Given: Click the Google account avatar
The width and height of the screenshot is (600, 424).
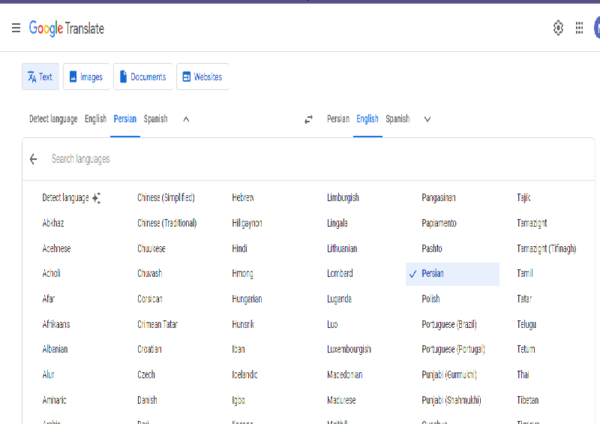Looking at the screenshot, I should (x=597, y=28).
